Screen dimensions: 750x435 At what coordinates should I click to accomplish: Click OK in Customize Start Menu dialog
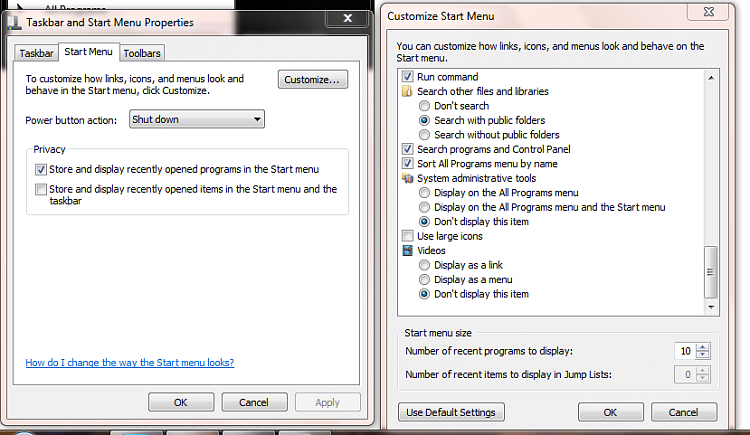(610, 412)
